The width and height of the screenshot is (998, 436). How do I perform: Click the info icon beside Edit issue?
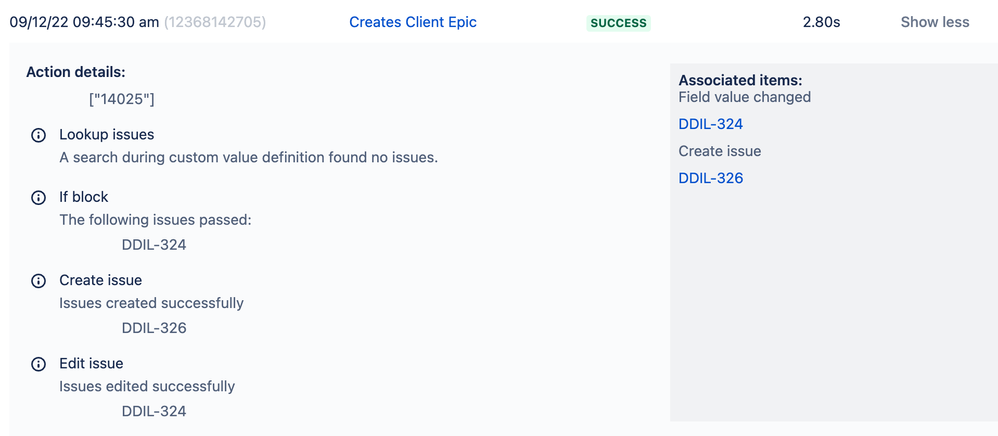38,364
